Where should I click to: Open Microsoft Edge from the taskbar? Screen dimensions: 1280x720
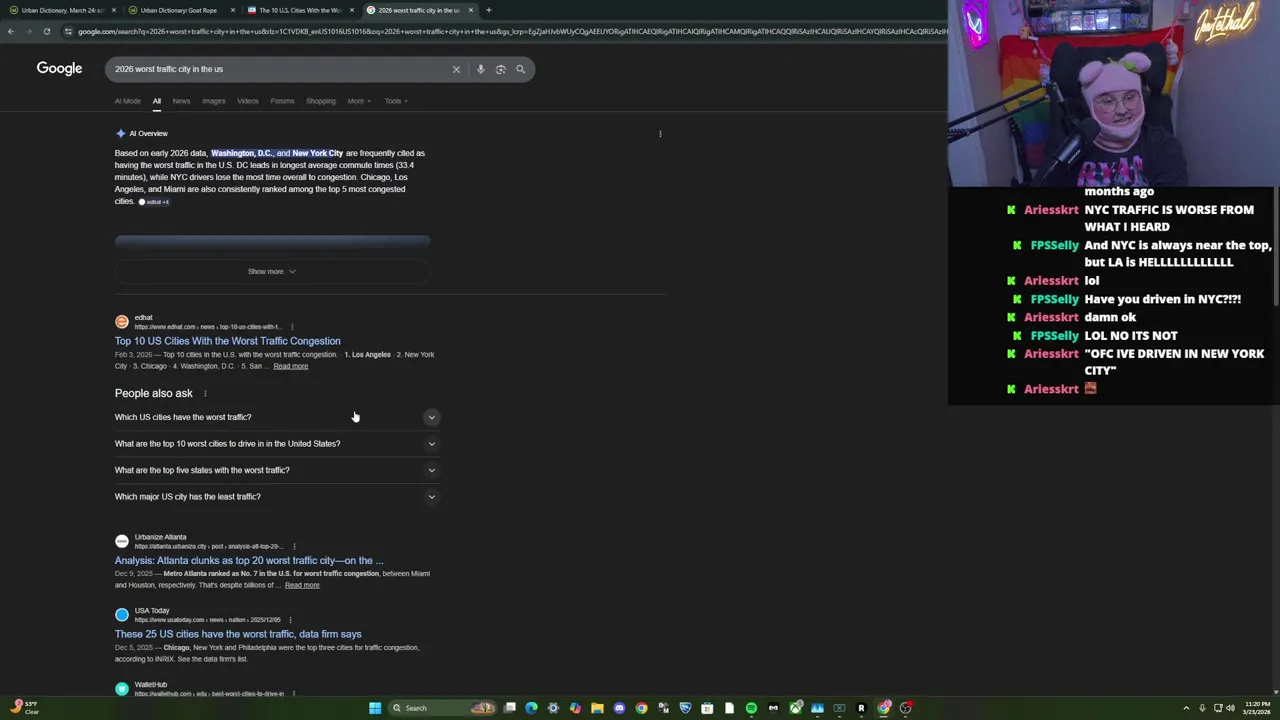coord(531,708)
